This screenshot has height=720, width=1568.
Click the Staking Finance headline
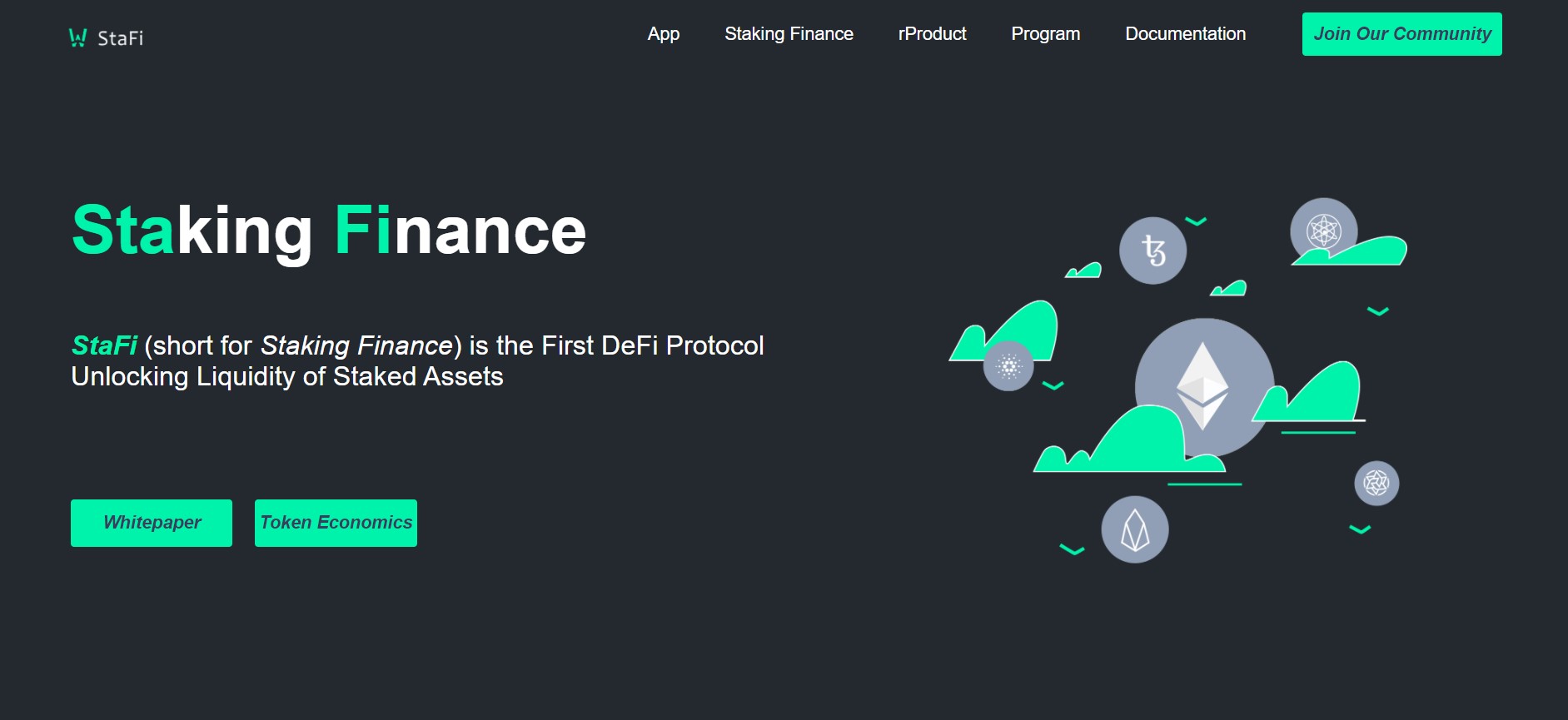pyautogui.click(x=329, y=231)
